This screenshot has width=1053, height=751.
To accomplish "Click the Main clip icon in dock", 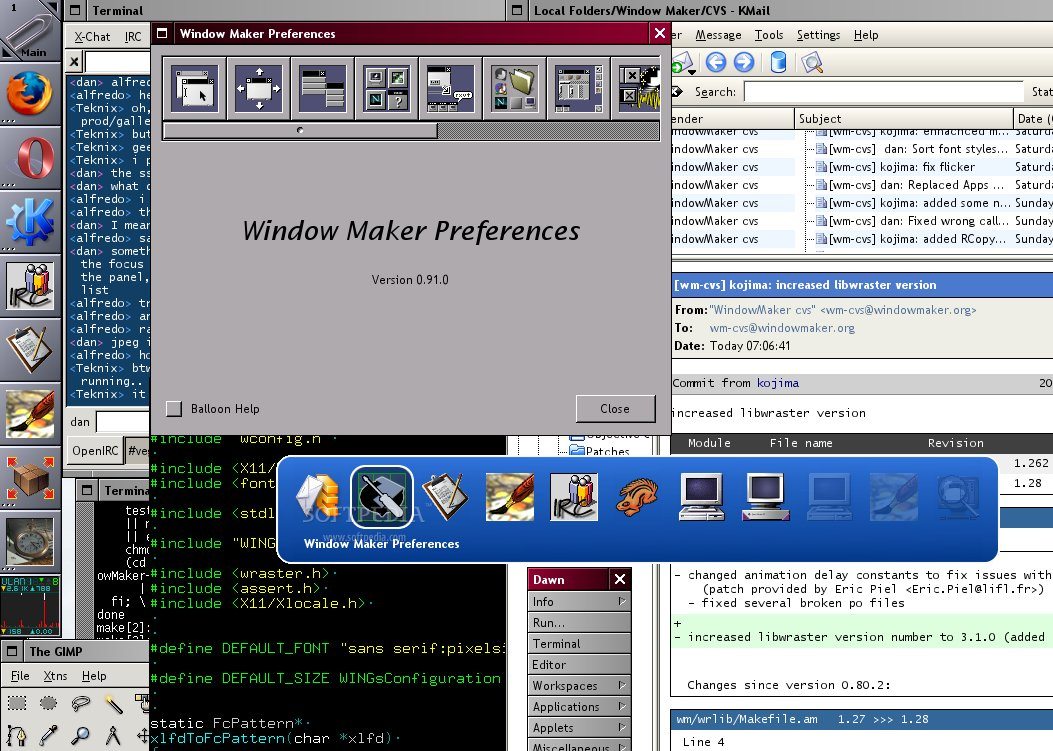I will pyautogui.click(x=30, y=31).
